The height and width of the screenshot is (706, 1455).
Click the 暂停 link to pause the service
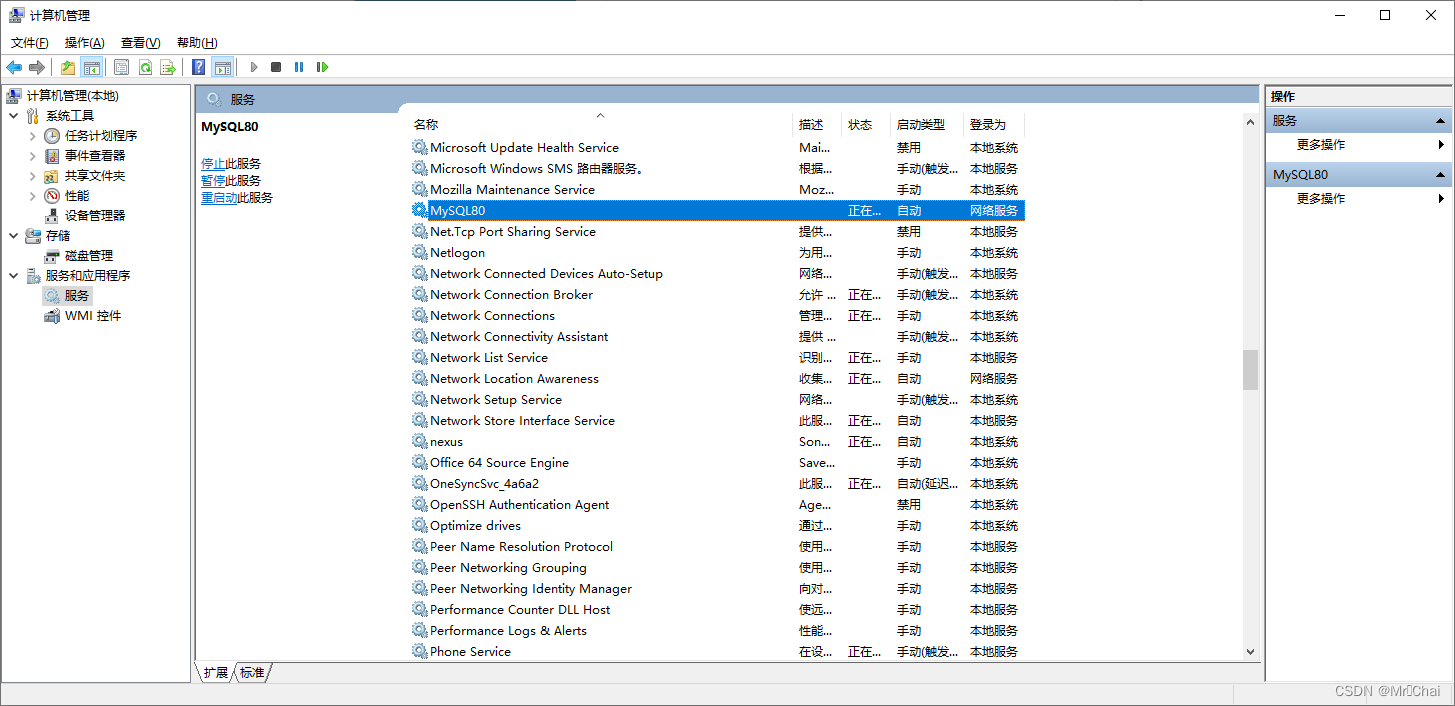pos(213,180)
